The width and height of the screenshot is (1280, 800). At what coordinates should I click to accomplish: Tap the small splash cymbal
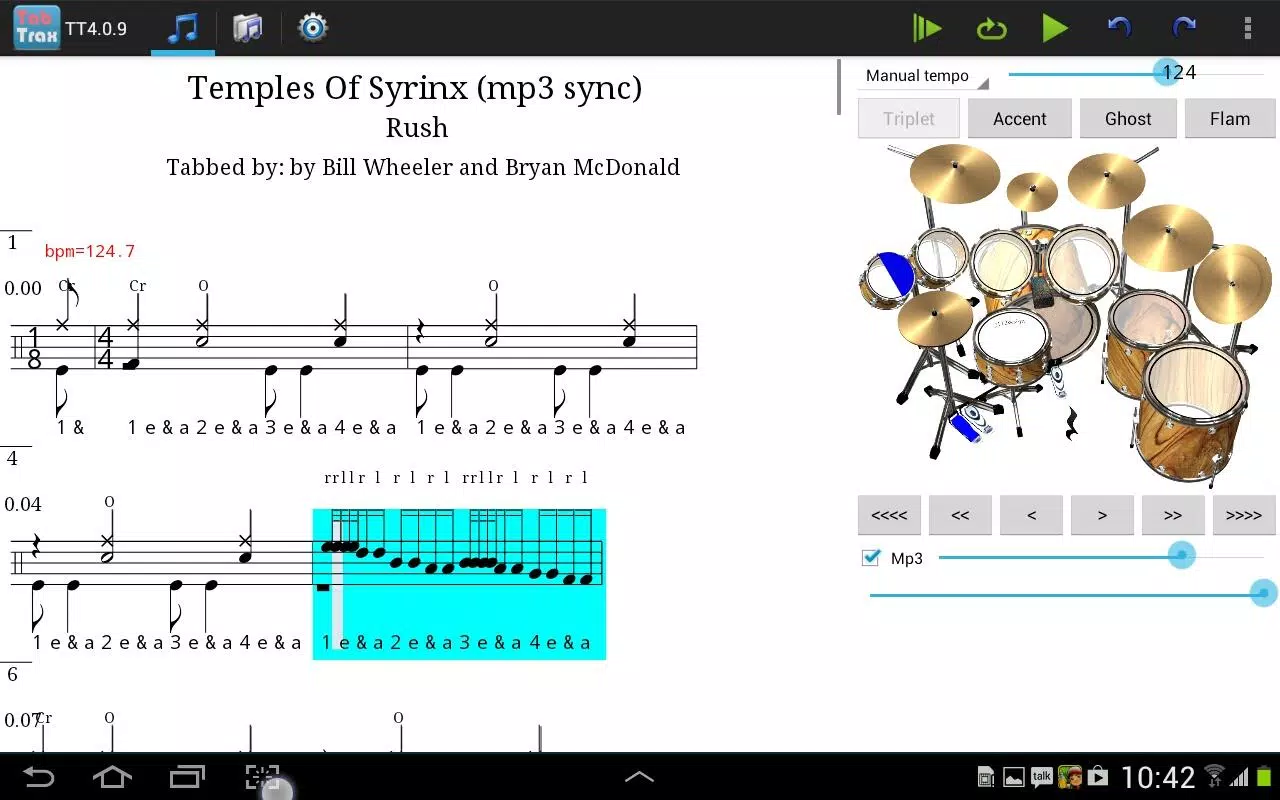coord(1032,192)
